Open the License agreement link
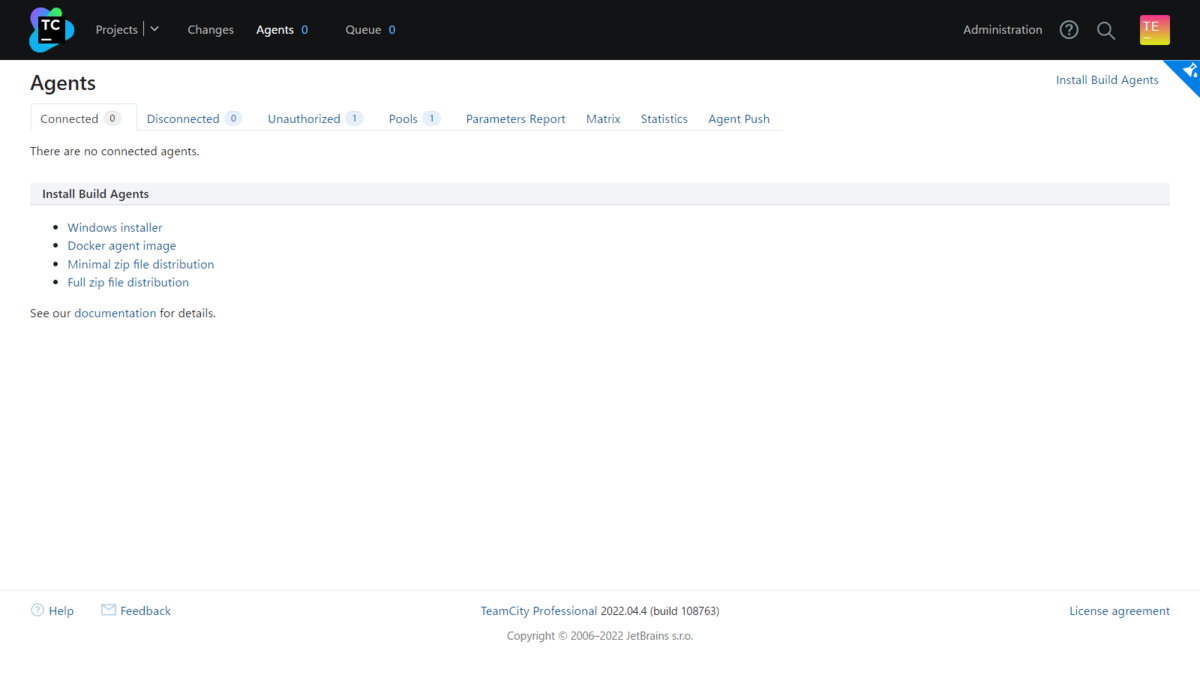This screenshot has width=1200, height=675. pyautogui.click(x=1119, y=611)
